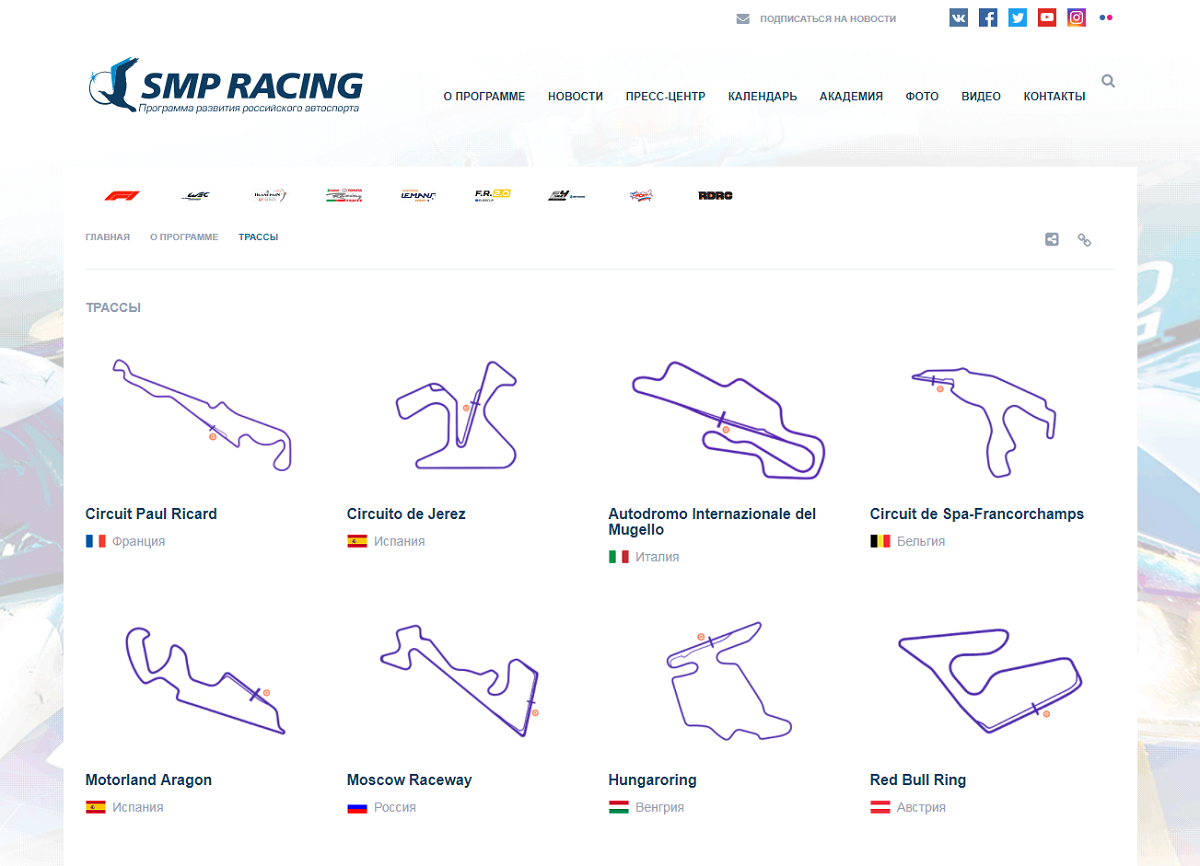Open the ФОТО menu item
The height and width of the screenshot is (866, 1200).
[922, 96]
